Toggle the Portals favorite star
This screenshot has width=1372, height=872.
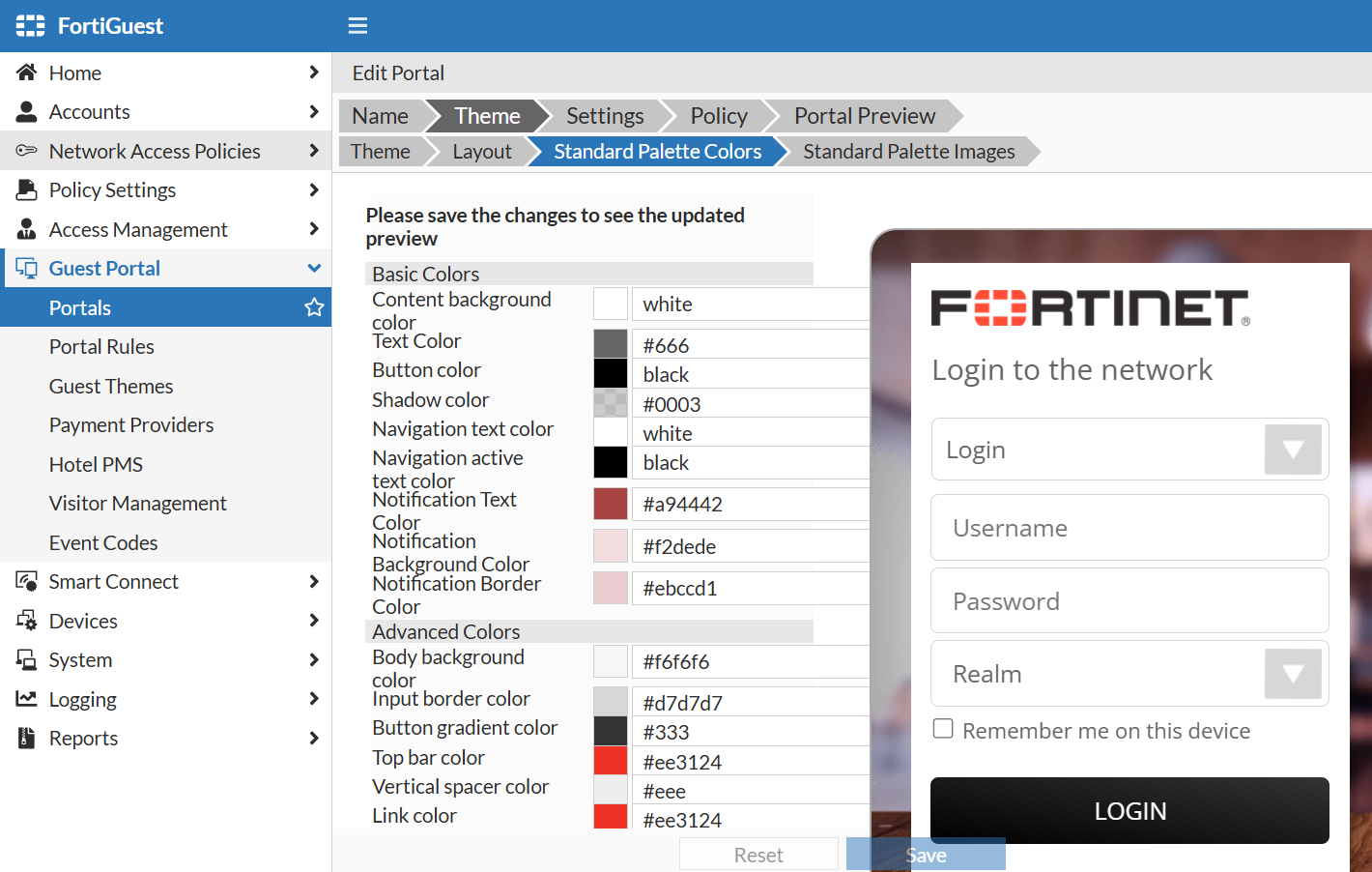[x=314, y=307]
